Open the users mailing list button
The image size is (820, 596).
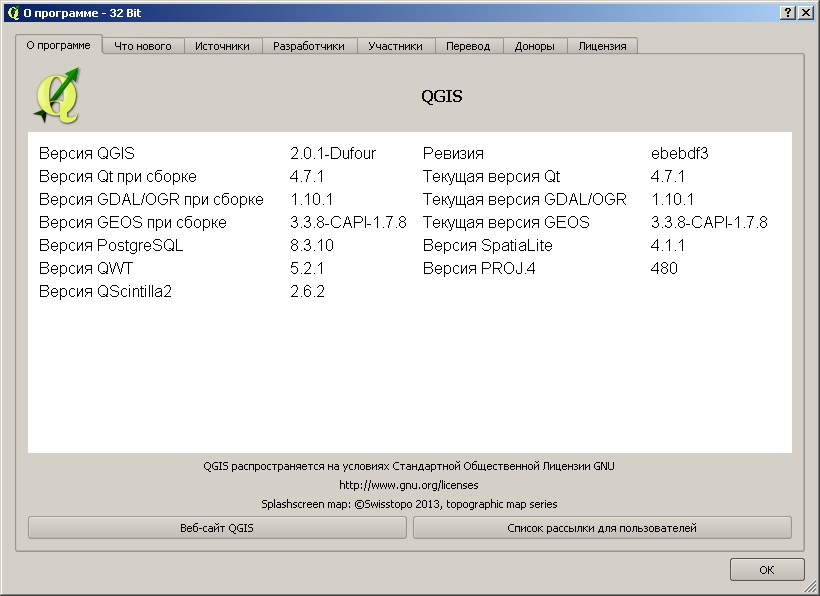point(604,527)
